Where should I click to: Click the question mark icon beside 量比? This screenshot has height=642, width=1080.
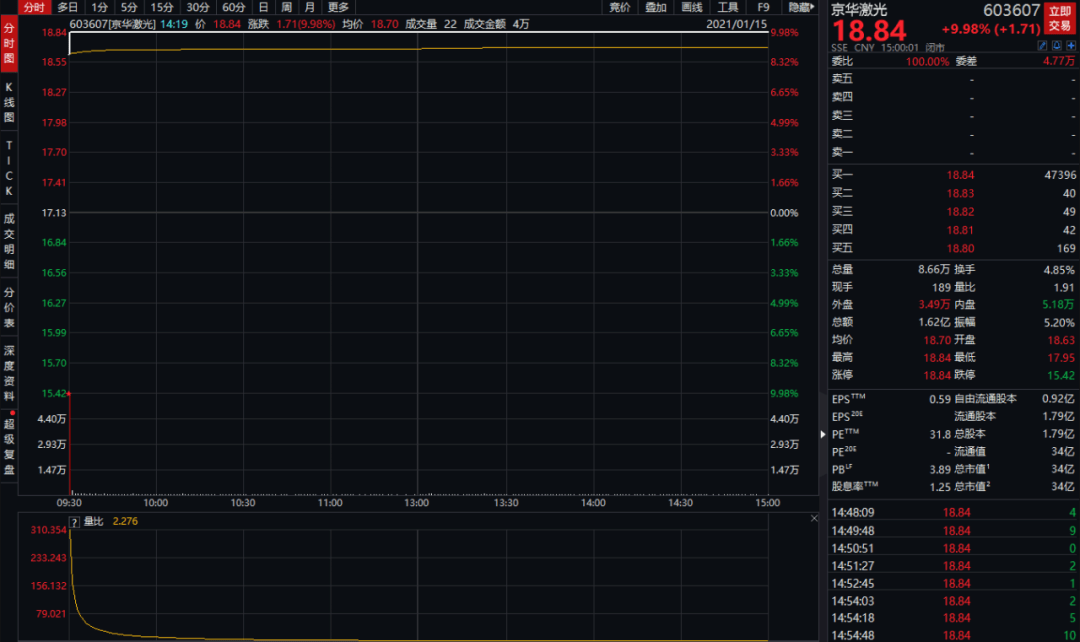(x=74, y=522)
